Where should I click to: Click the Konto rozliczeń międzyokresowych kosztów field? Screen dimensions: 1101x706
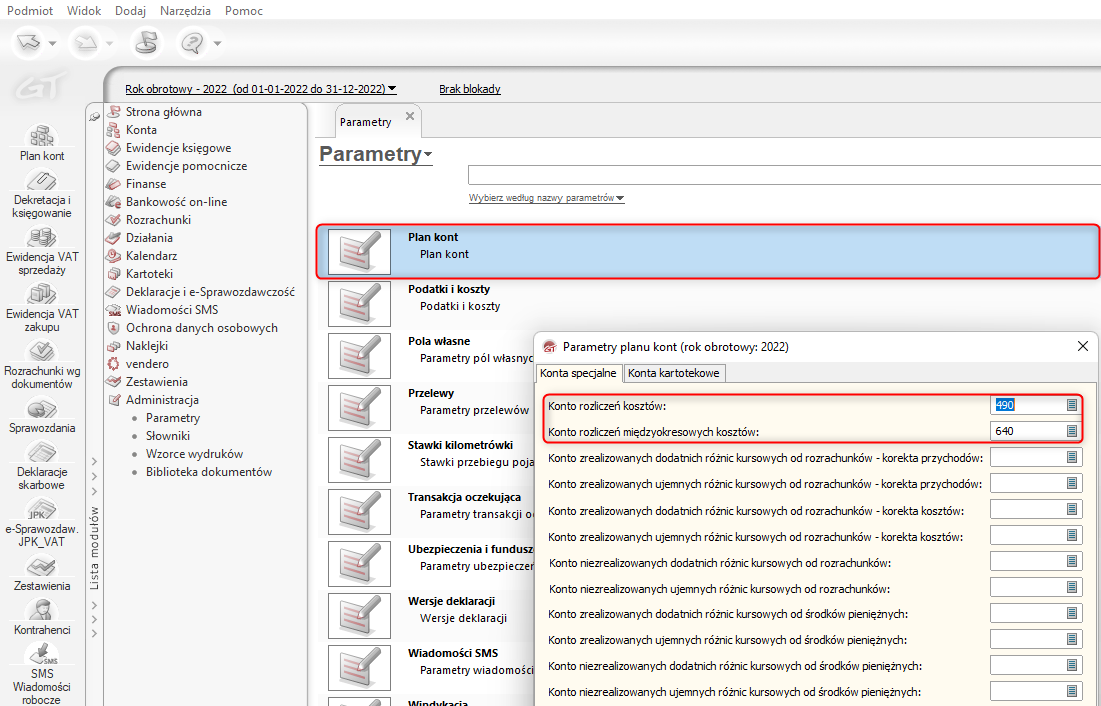1026,431
